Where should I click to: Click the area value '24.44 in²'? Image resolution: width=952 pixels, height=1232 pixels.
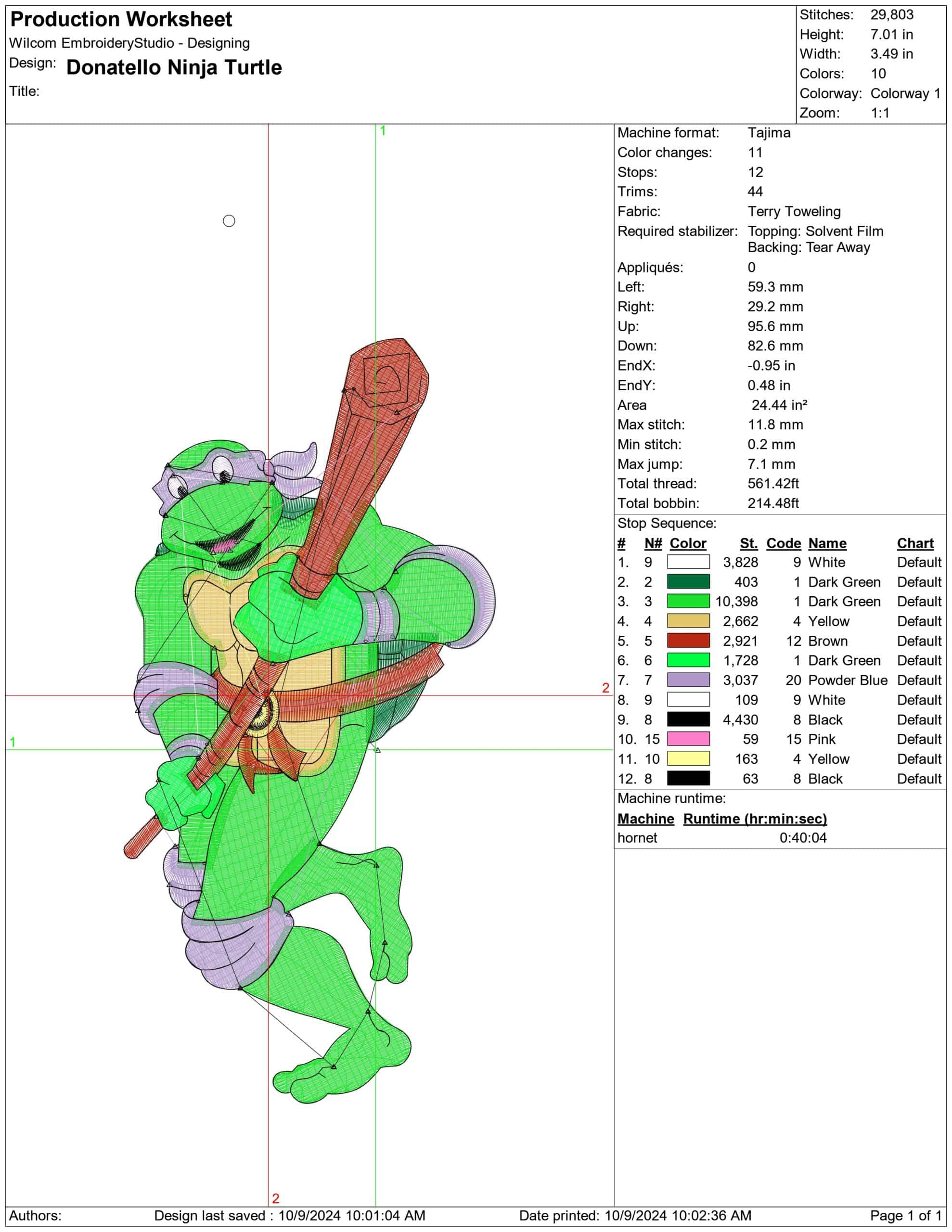[x=779, y=405]
